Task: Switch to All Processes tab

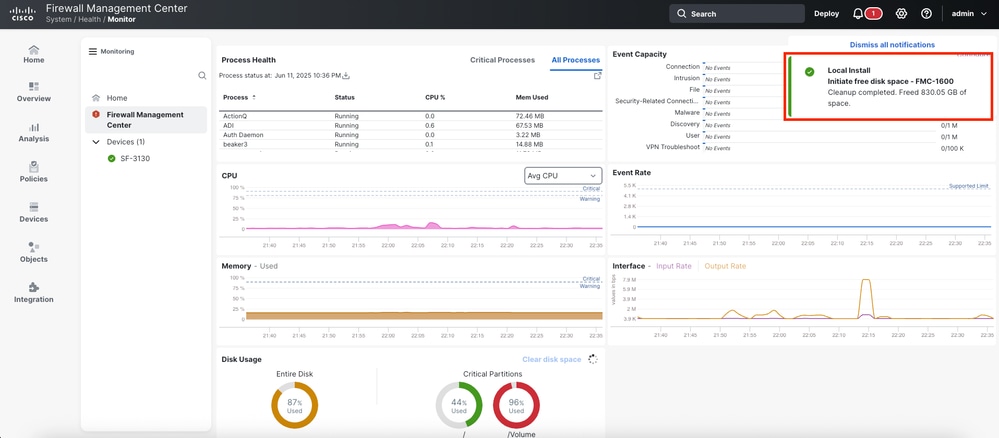Action: [x=575, y=60]
